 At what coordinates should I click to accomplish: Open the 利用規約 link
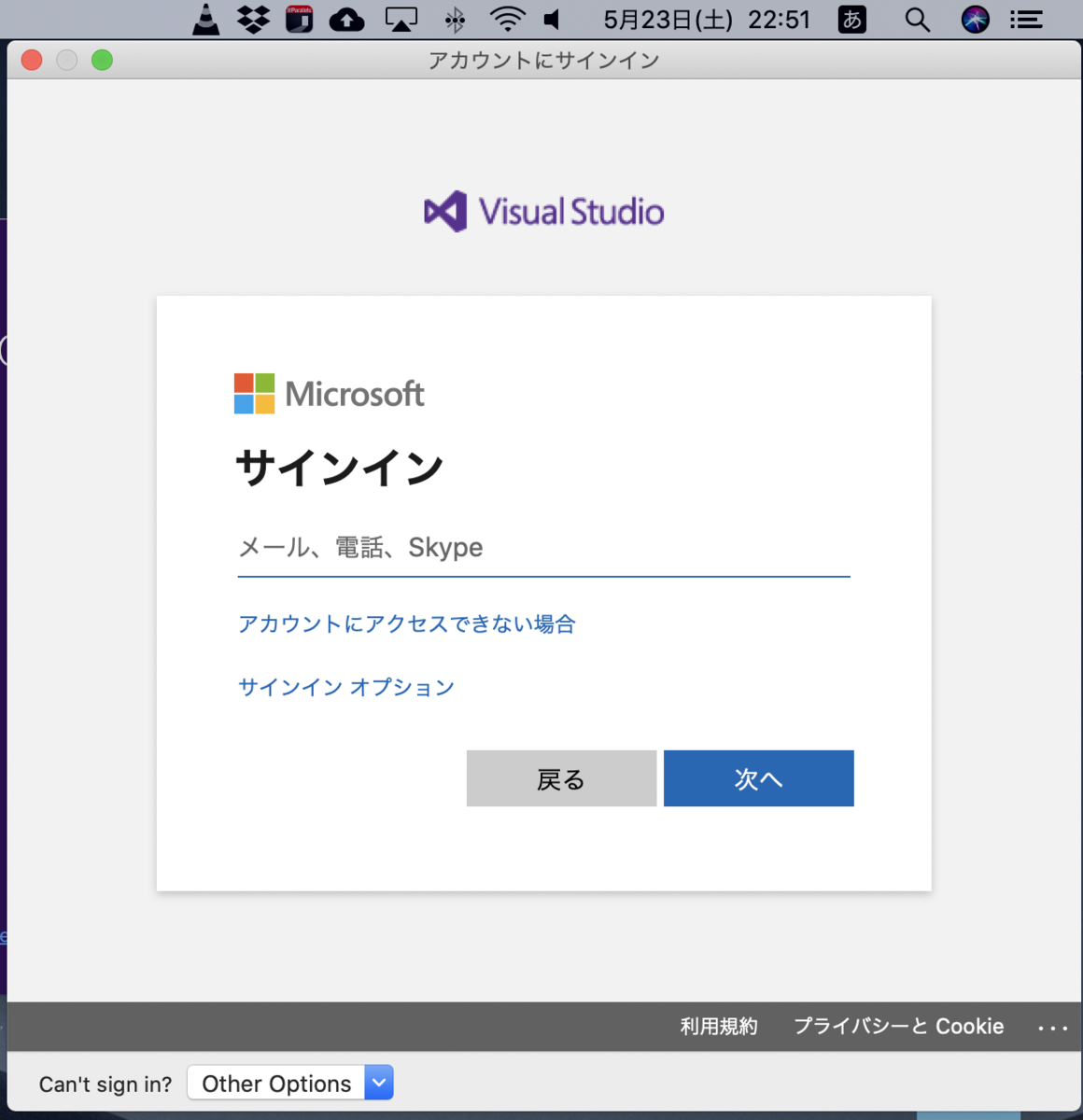pyautogui.click(x=719, y=1027)
